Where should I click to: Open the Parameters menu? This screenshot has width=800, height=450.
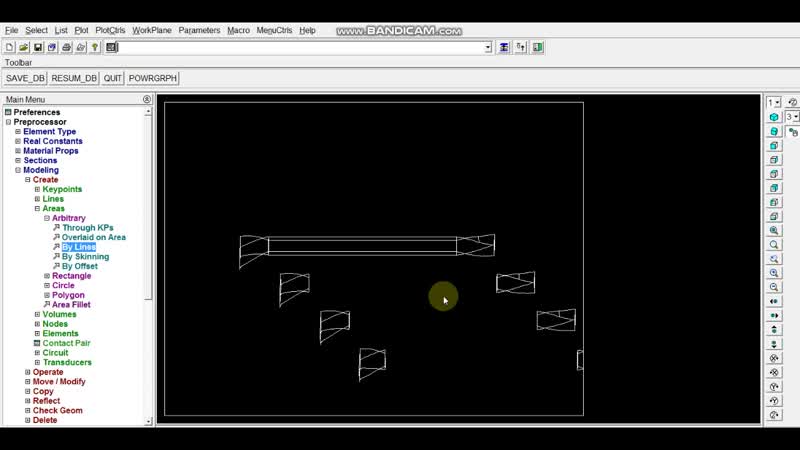(x=199, y=31)
